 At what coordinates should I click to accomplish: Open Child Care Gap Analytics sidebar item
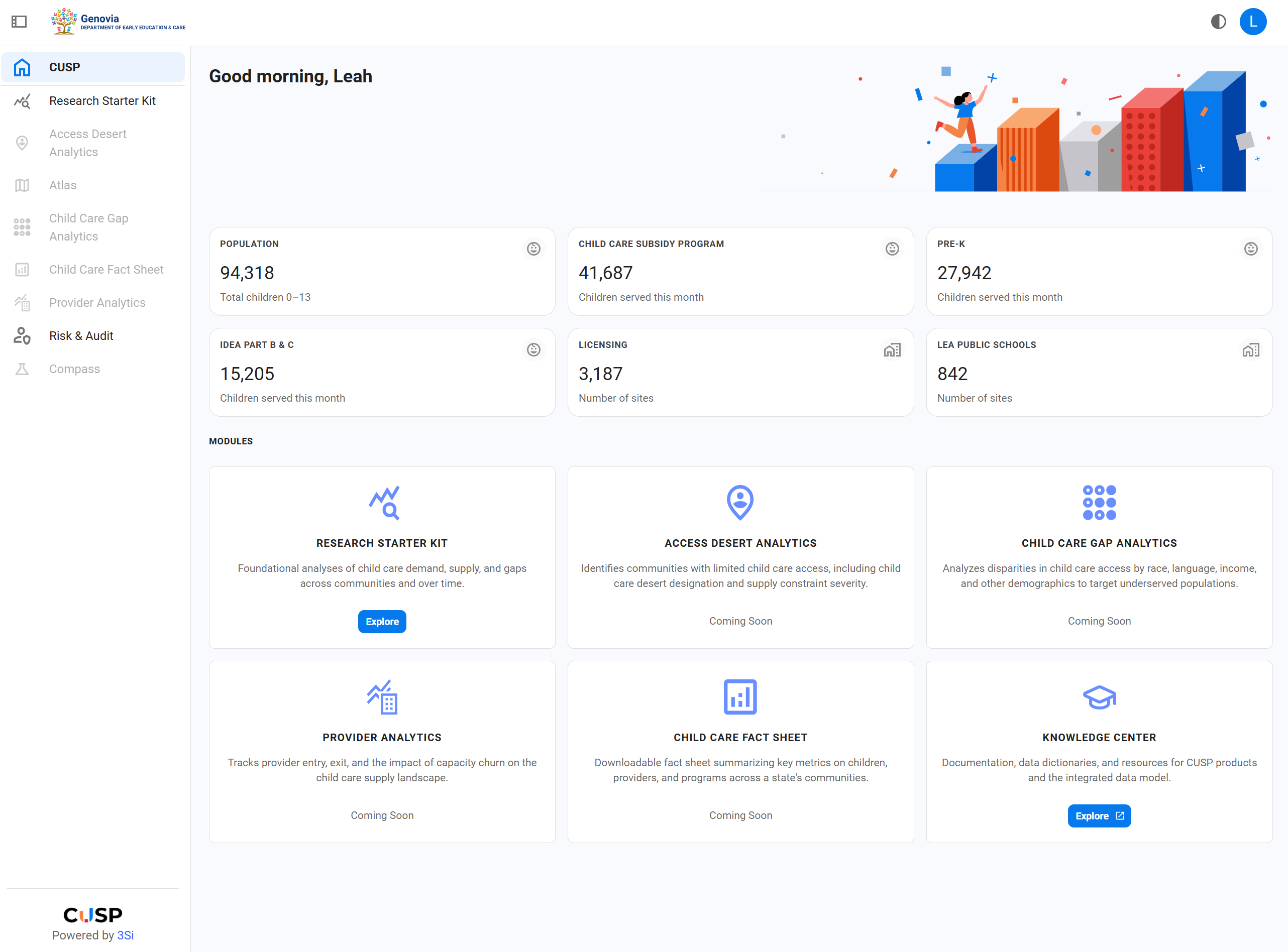click(93, 227)
